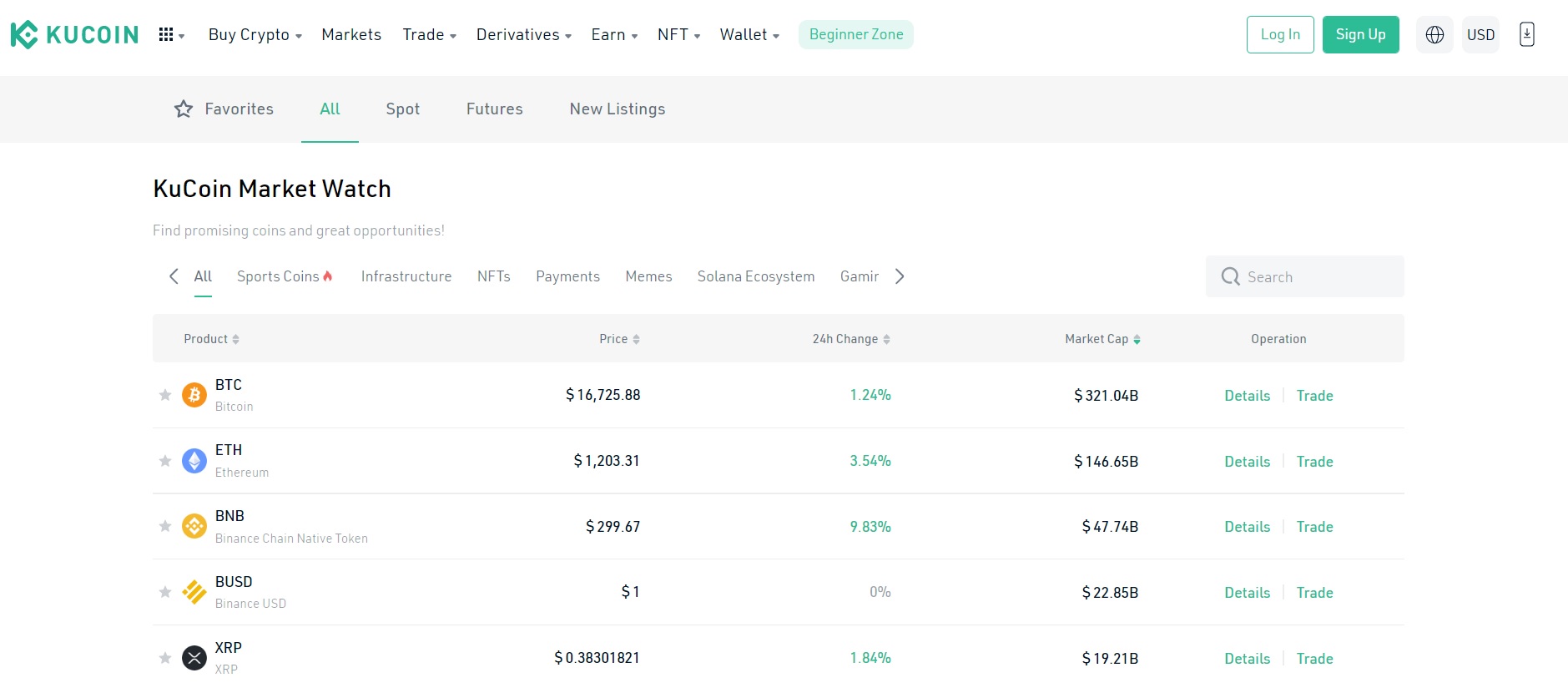Favorite ETH with its star
This screenshot has height=688, width=1568.
tap(165, 461)
